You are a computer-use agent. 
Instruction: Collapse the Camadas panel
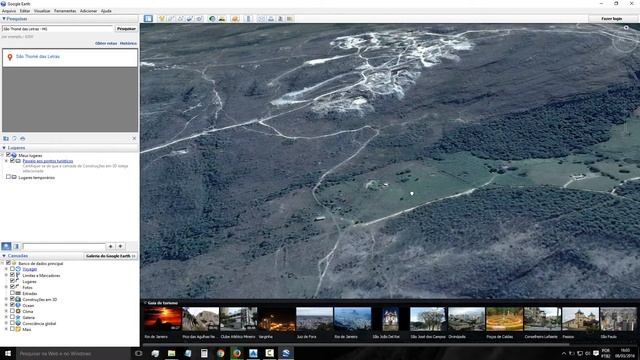[4, 256]
